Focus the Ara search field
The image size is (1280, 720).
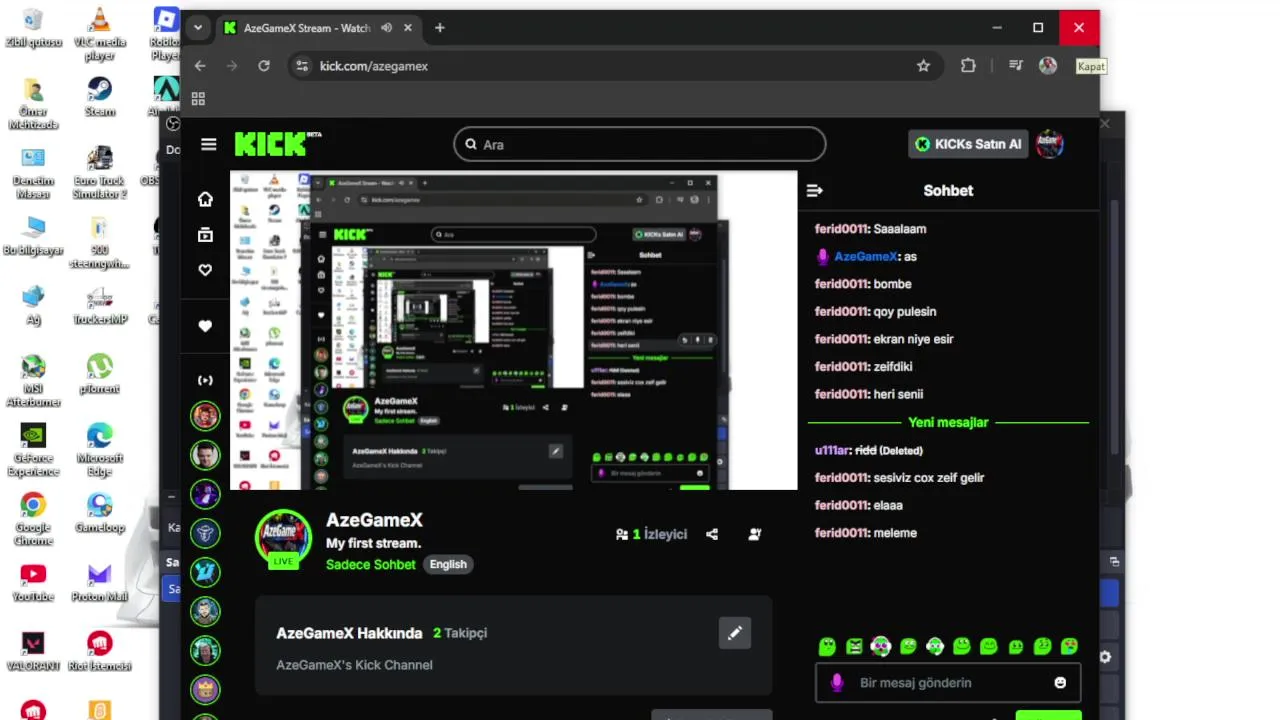(640, 144)
